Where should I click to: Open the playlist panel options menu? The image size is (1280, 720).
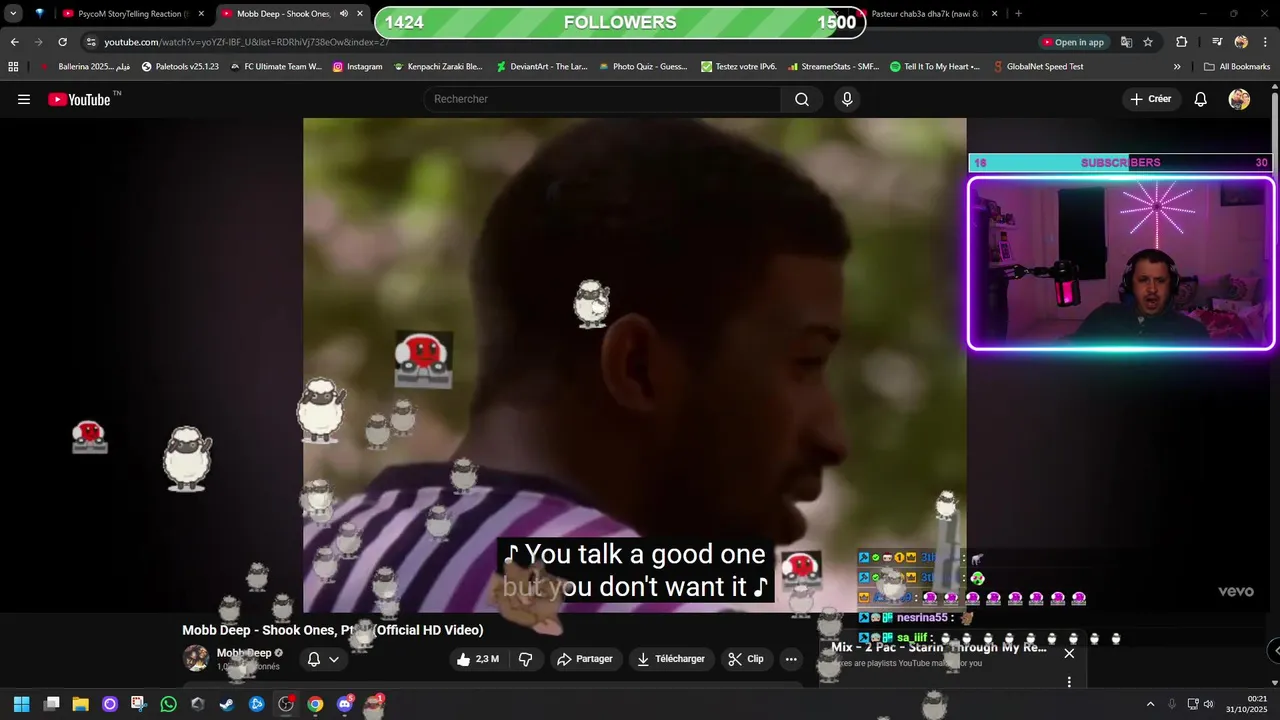coord(1069,682)
